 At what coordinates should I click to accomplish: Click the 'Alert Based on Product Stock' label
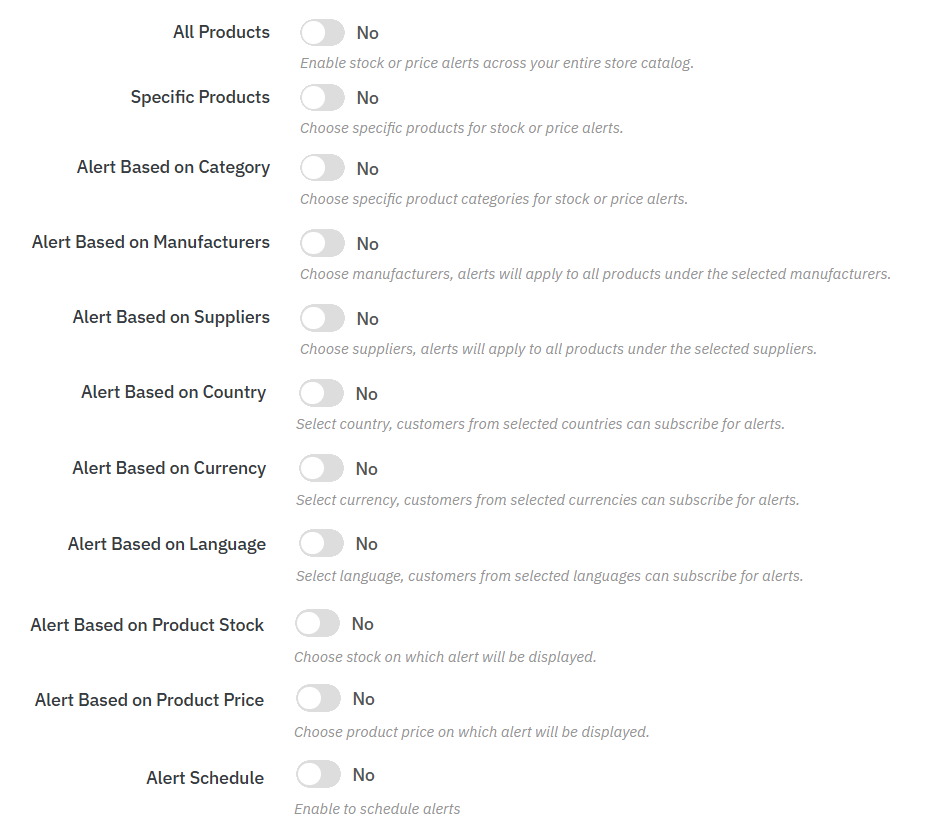coord(147,625)
